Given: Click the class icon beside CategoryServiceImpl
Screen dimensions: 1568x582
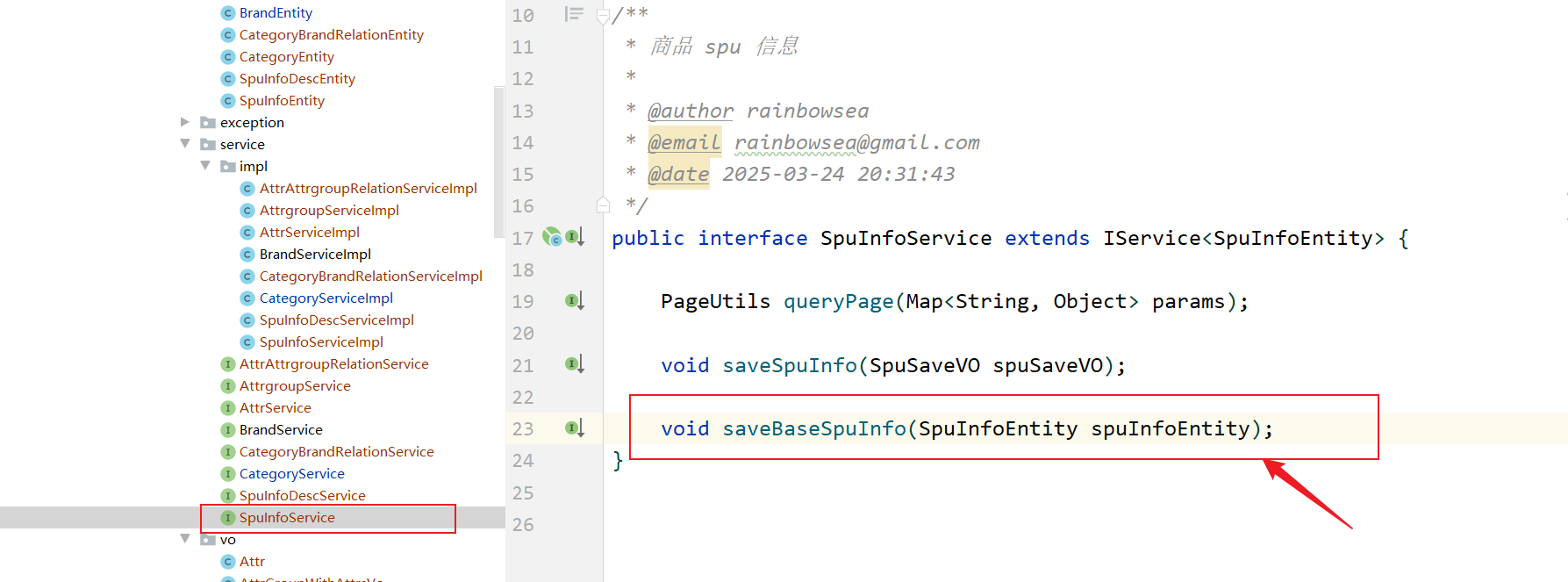Looking at the screenshot, I should (x=247, y=298).
